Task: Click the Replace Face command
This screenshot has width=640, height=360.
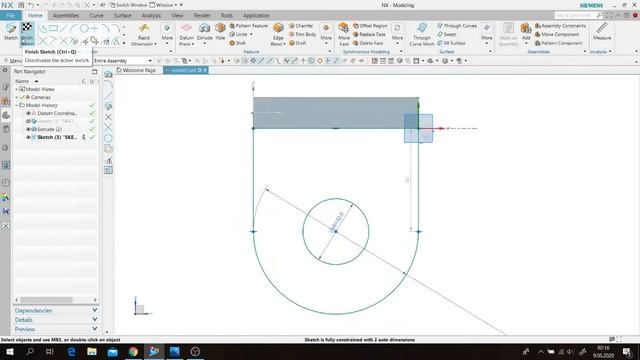Action: pos(369,34)
